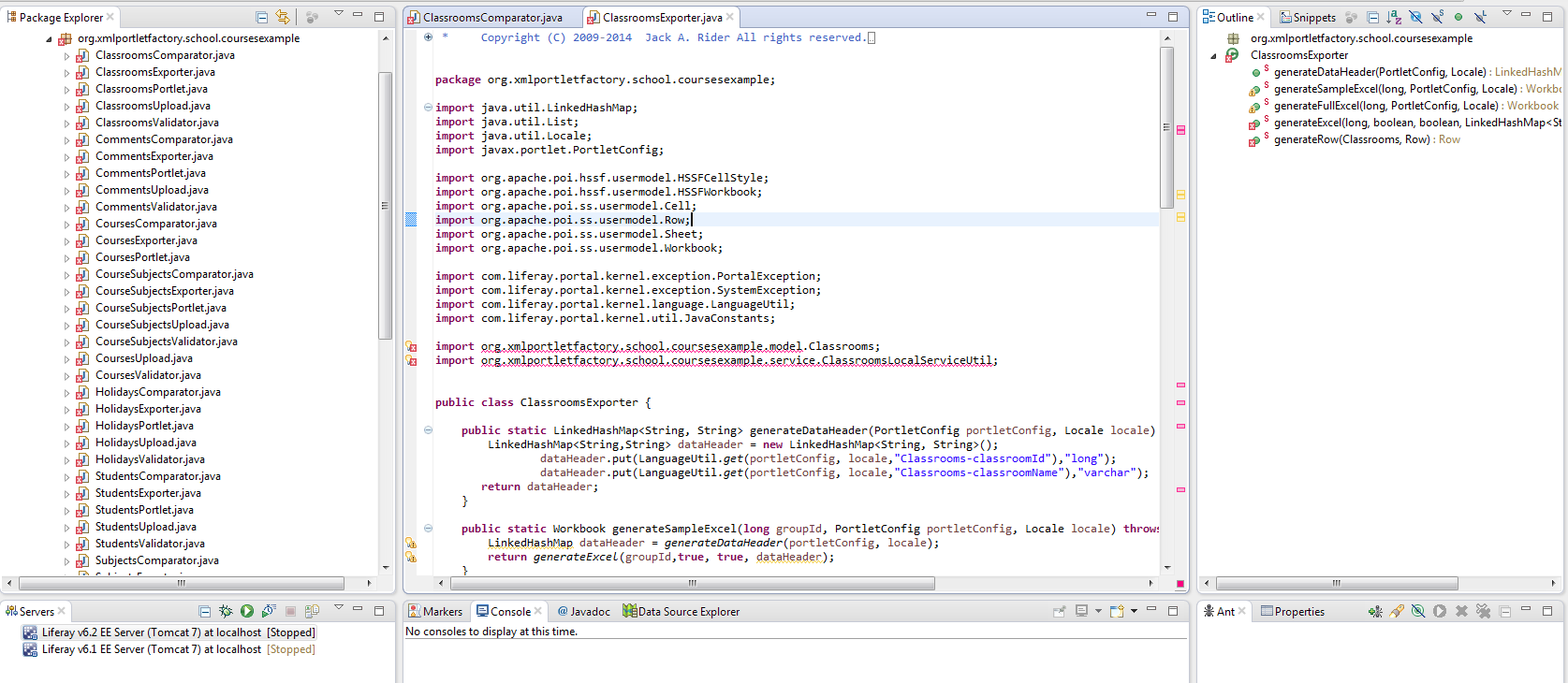This screenshot has width=1568, height=683.
Task: Open the Markers tab
Action: coord(435,611)
